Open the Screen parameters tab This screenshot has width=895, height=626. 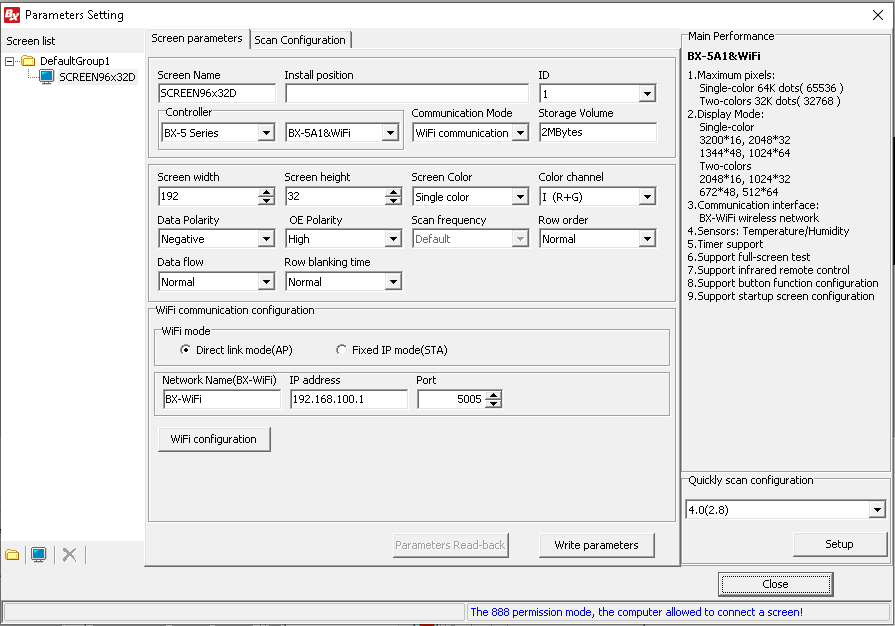pos(197,38)
